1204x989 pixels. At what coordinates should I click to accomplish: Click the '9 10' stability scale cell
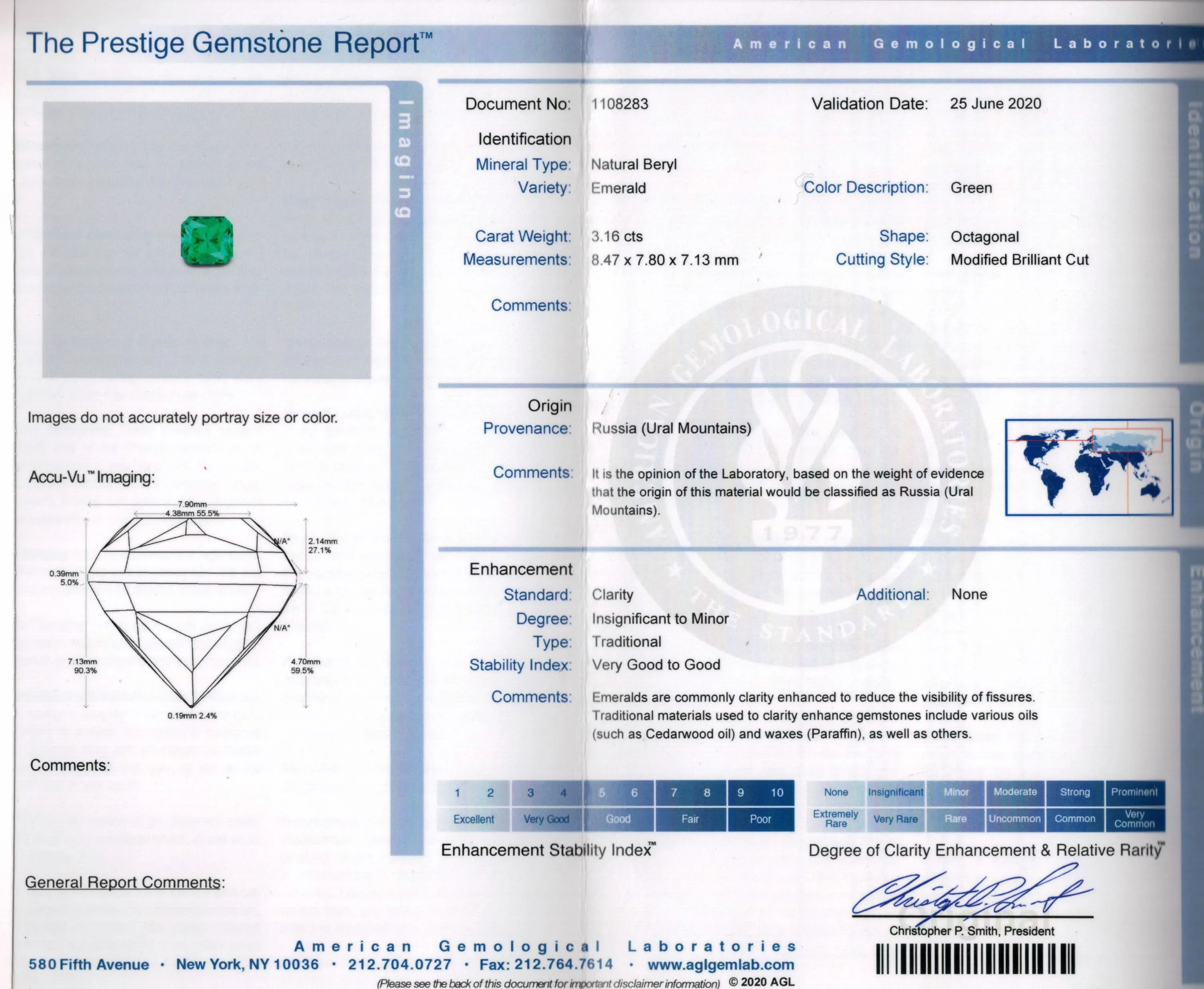click(x=761, y=793)
